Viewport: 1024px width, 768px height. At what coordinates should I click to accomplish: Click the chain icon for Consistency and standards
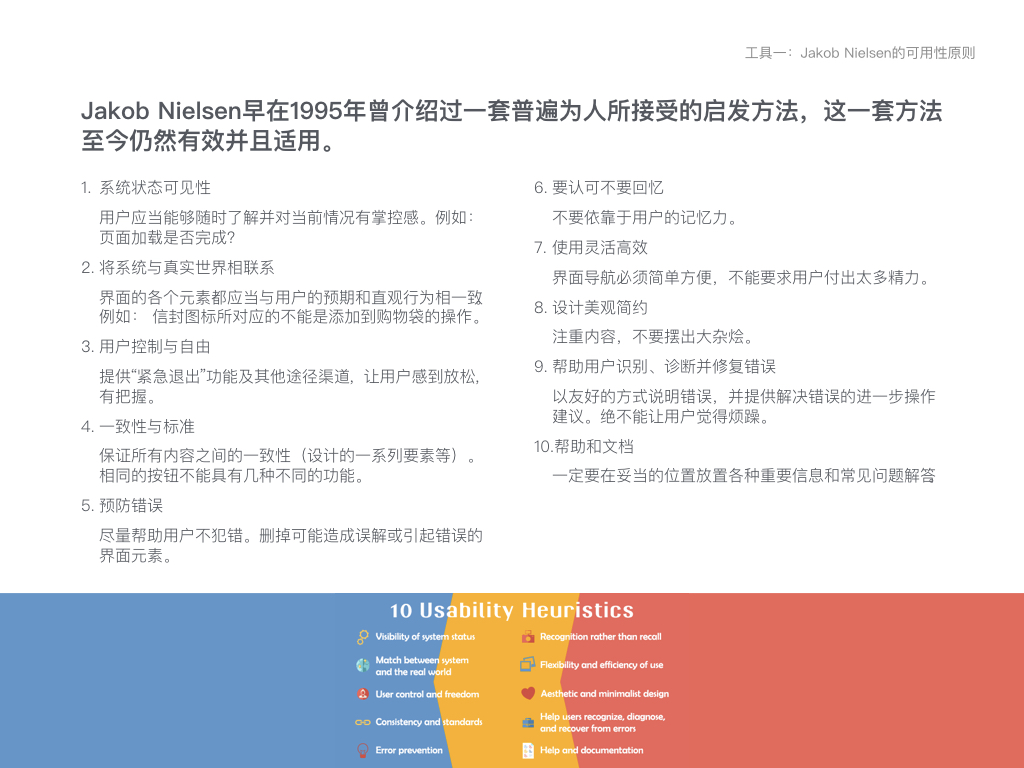363,722
